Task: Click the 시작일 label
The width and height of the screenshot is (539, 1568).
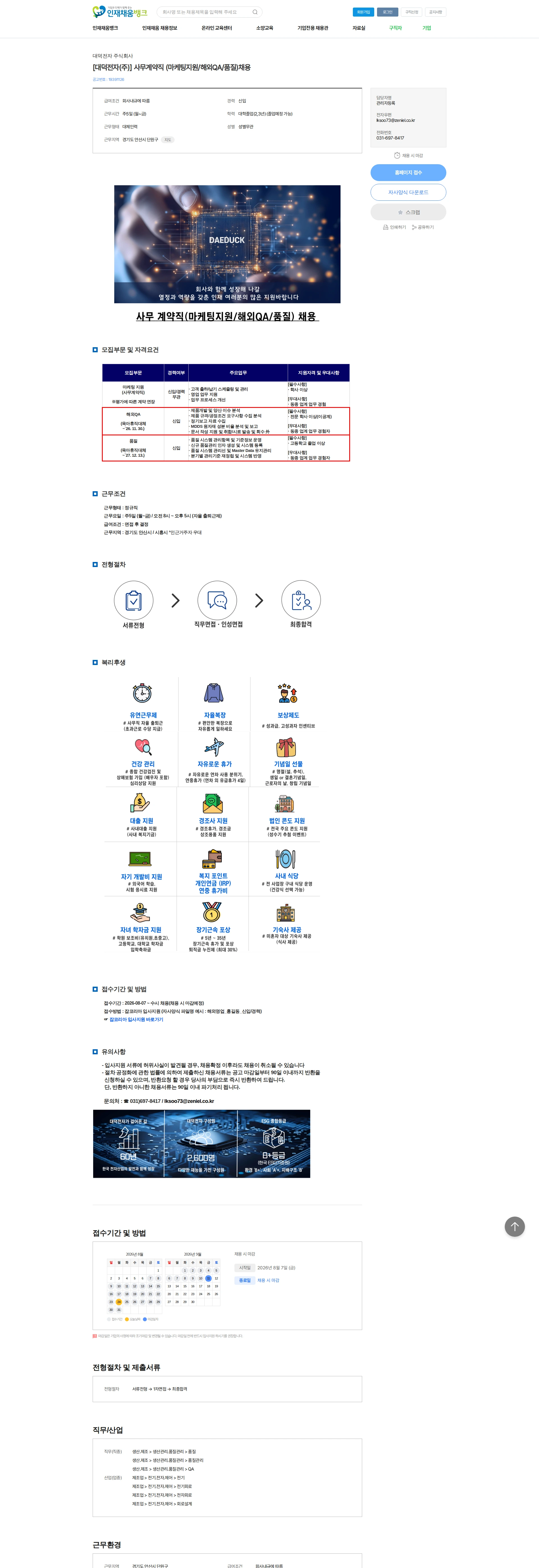Action: click(x=245, y=1267)
